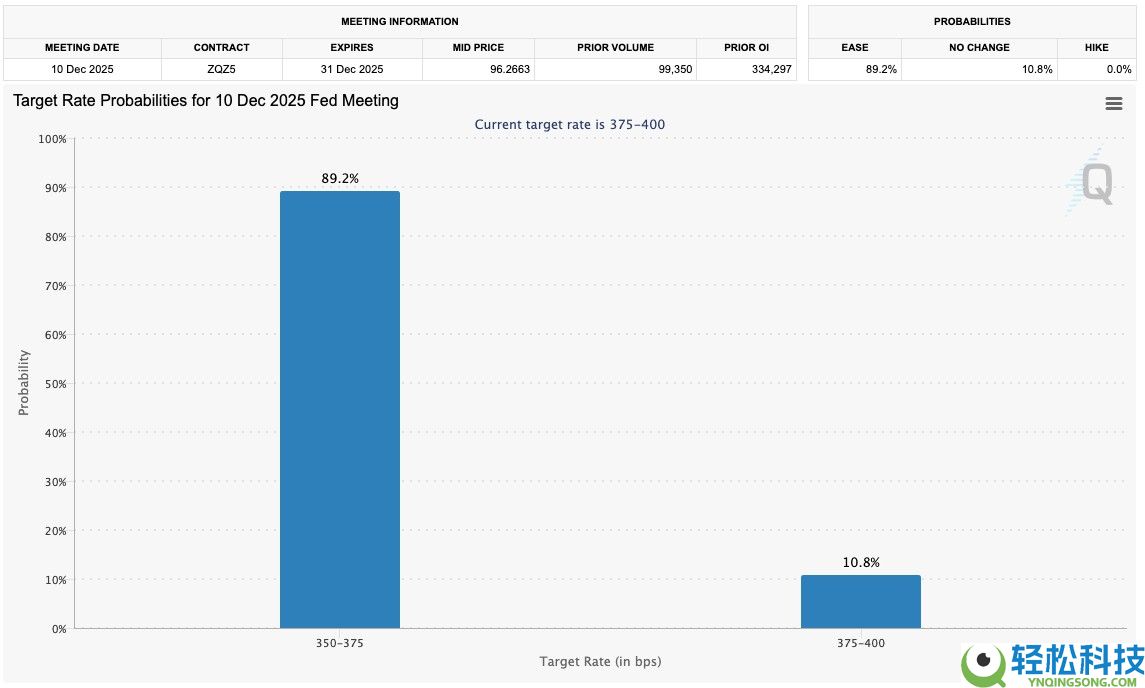This screenshot has height=688, width=1145.
Task: Click the MEETING DATE column header
Action: pos(83,47)
